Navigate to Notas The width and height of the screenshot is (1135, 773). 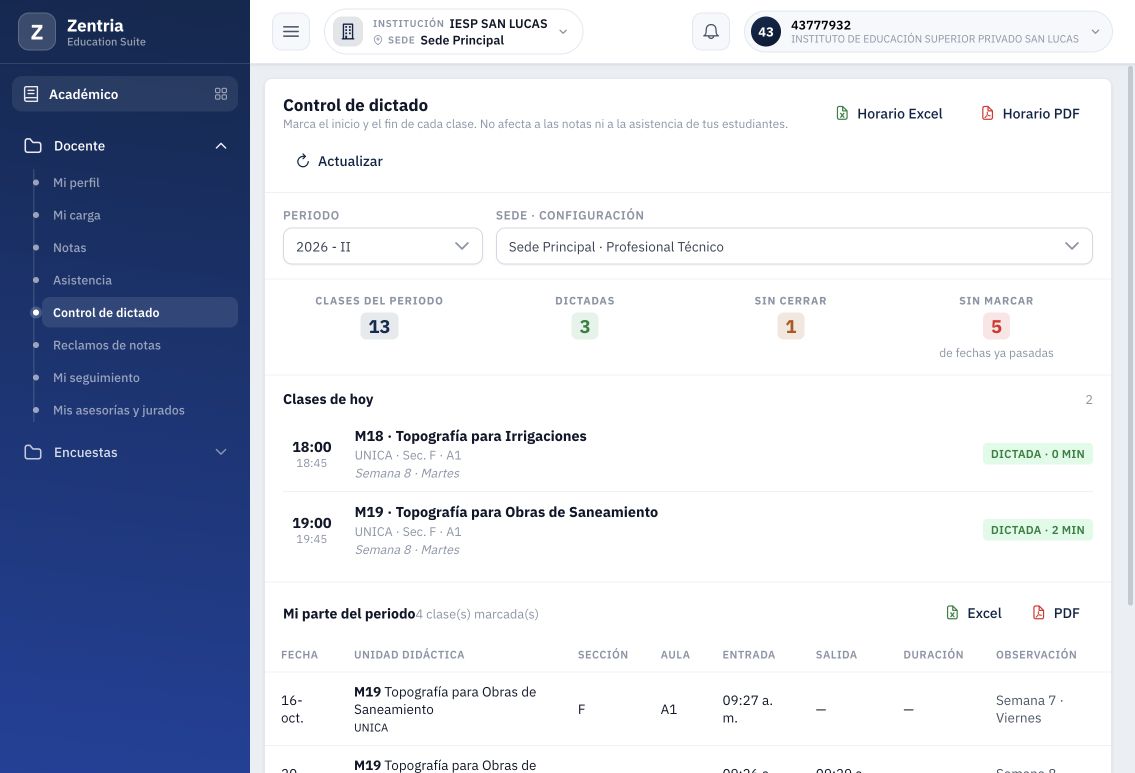click(69, 248)
